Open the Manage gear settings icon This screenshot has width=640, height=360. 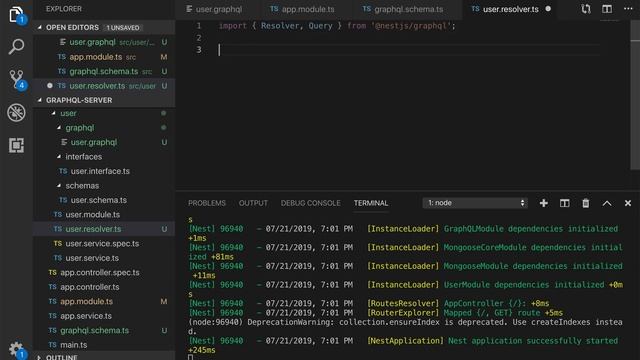tap(16, 349)
